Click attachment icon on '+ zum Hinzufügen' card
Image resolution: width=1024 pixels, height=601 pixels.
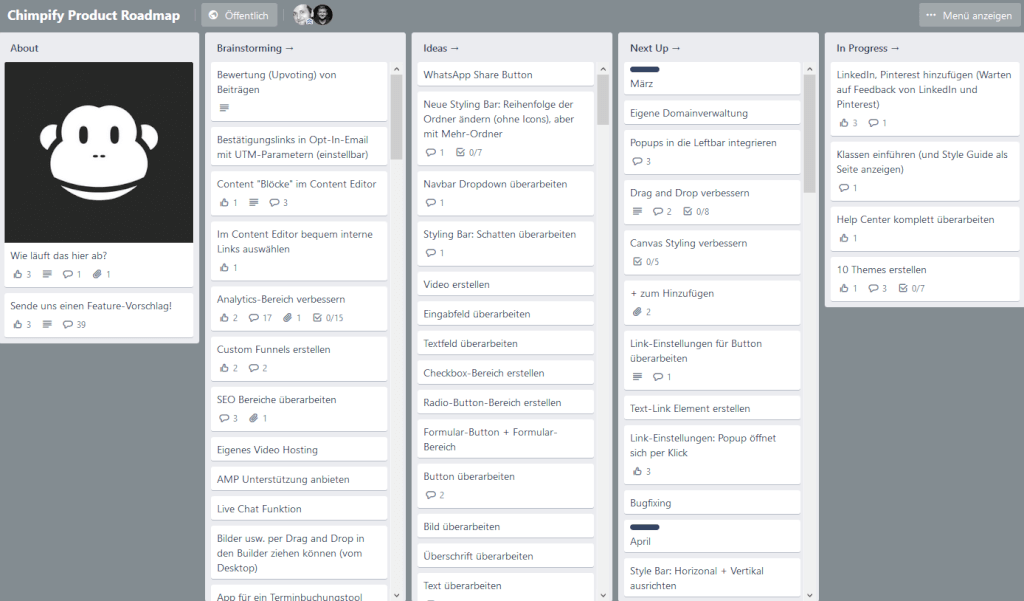coord(637,312)
